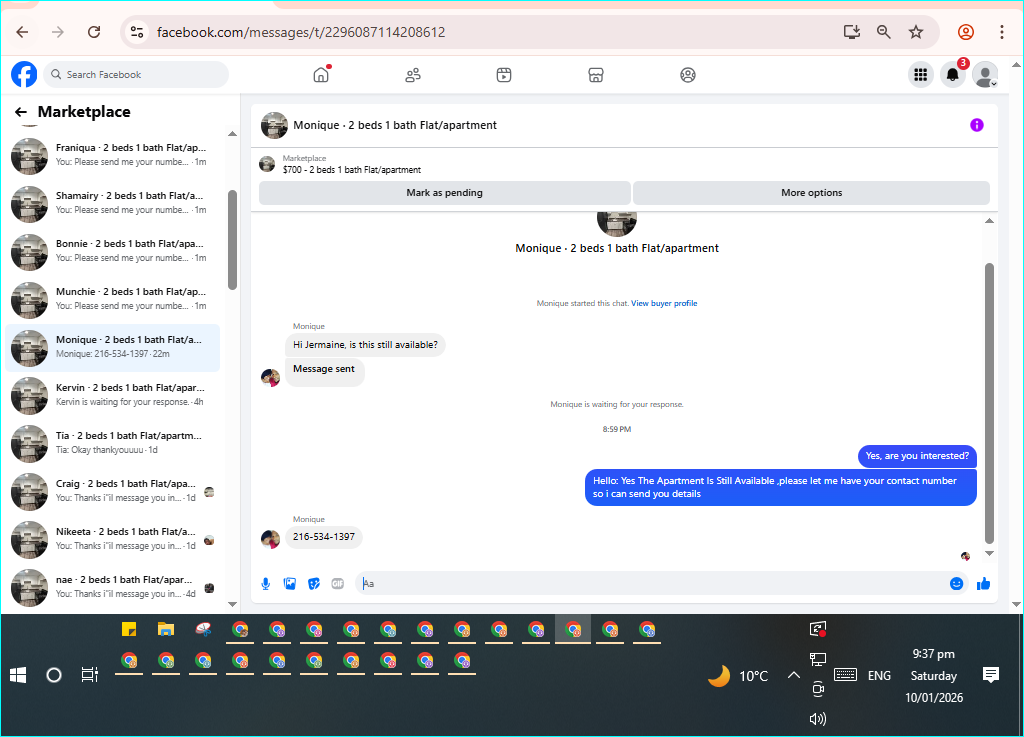This screenshot has height=737, width=1024.
Task: Open Nikeeta conversation in list
Action: tap(112, 539)
